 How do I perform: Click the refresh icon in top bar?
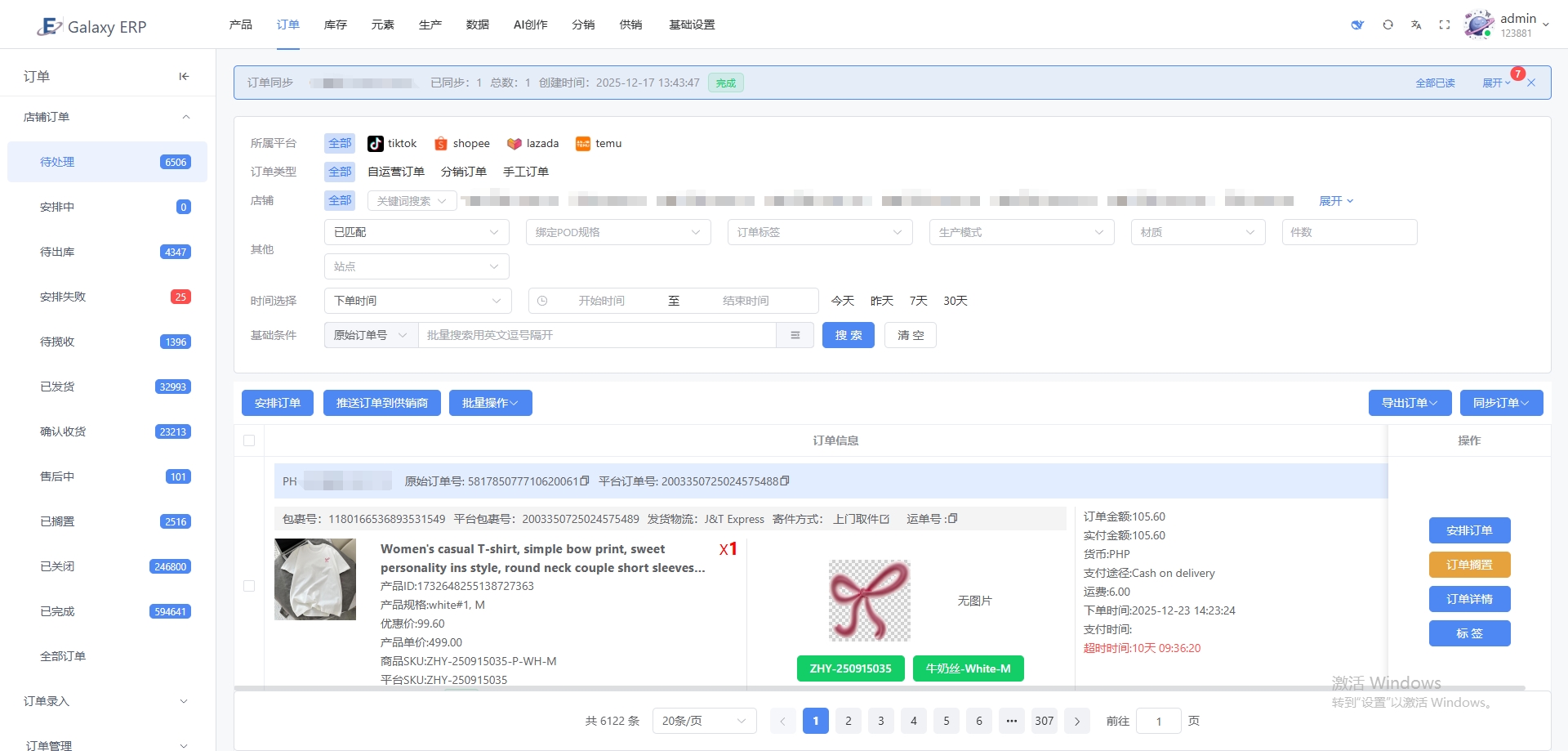[x=1388, y=25]
